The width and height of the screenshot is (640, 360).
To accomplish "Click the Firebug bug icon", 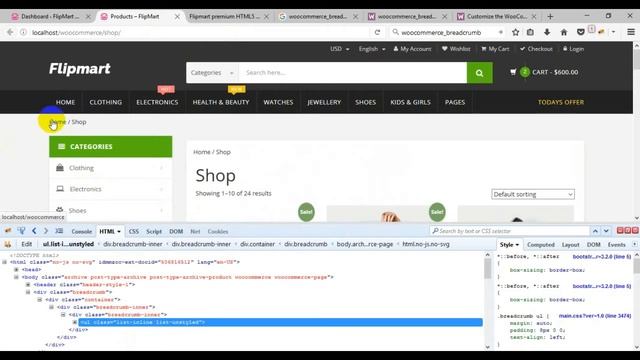I will pyautogui.click(x=8, y=231).
